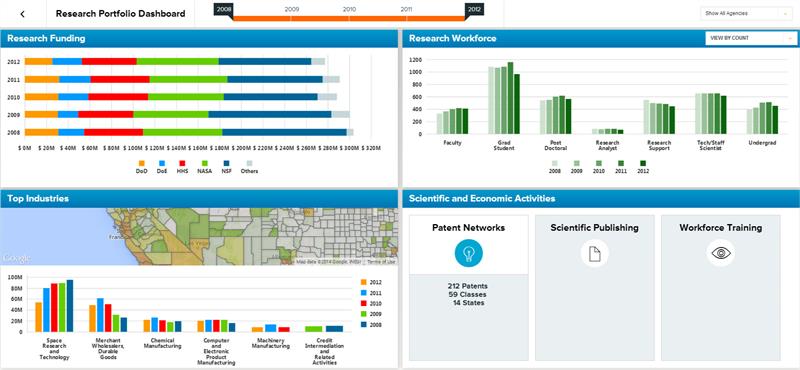Open Scientific Publishing document icon
This screenshot has width=800, height=370.
click(594, 253)
